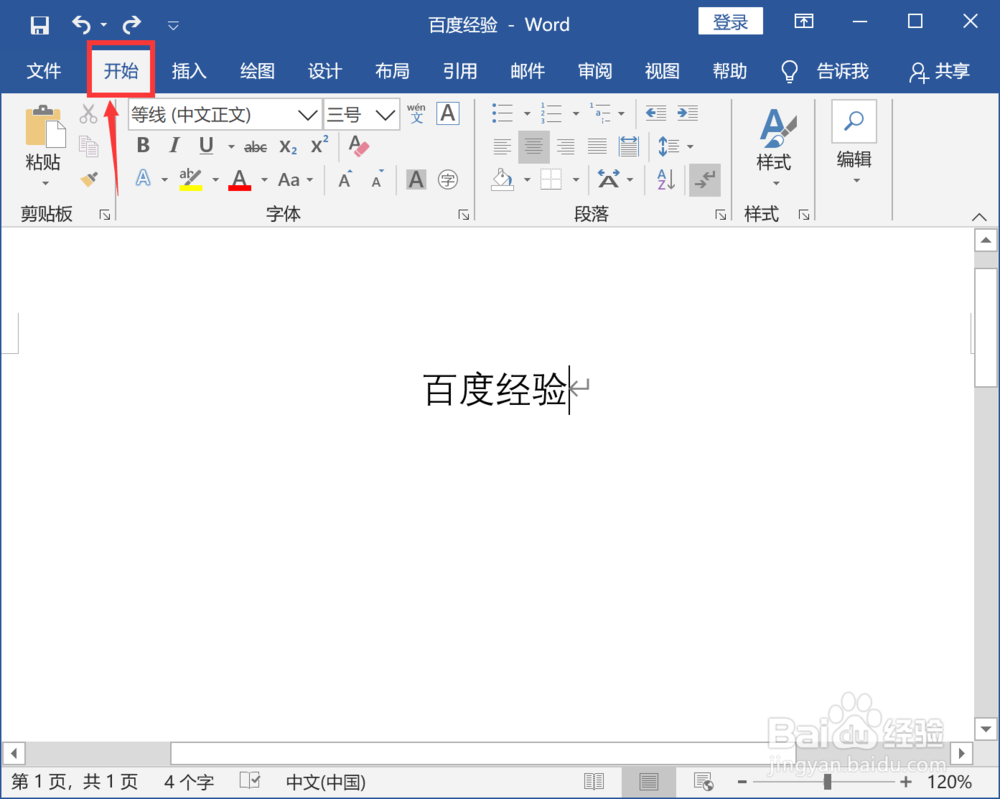Click the grow font size icon
Screen dimensions: 1000x799
click(345, 179)
